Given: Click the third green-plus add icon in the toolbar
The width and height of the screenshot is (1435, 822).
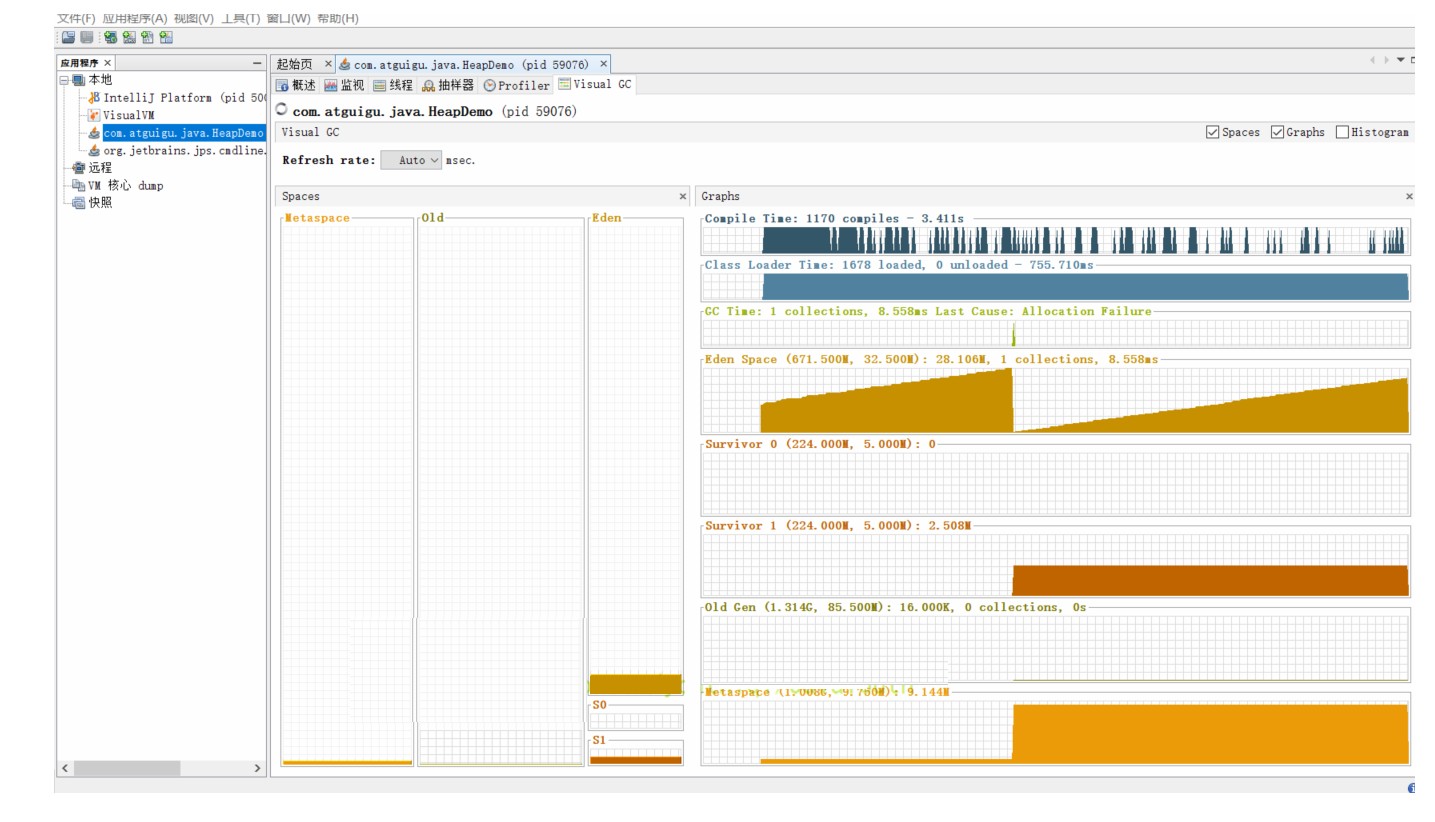Looking at the screenshot, I should [147, 37].
